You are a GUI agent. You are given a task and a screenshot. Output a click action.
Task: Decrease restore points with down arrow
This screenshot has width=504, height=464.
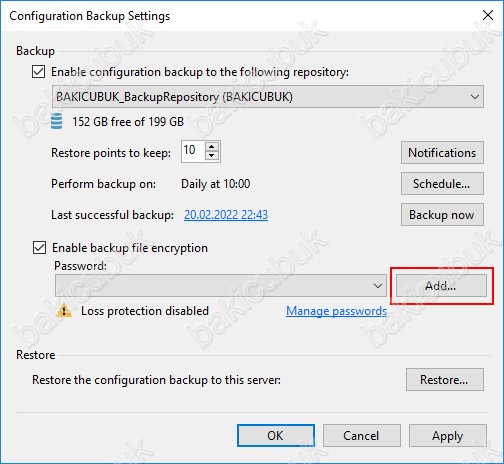coord(212,156)
